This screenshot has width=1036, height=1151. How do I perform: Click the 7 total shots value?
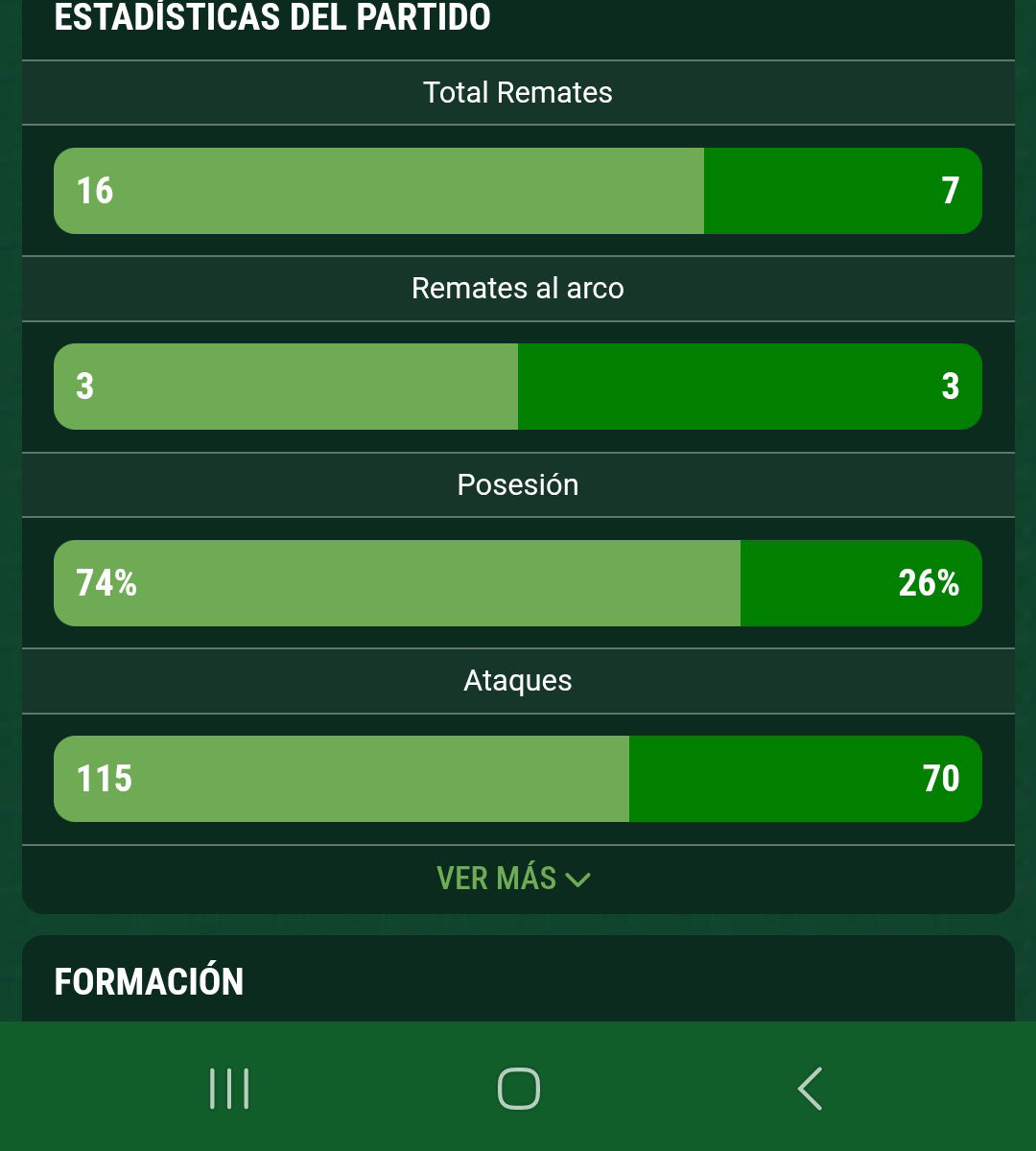pyautogui.click(x=950, y=190)
